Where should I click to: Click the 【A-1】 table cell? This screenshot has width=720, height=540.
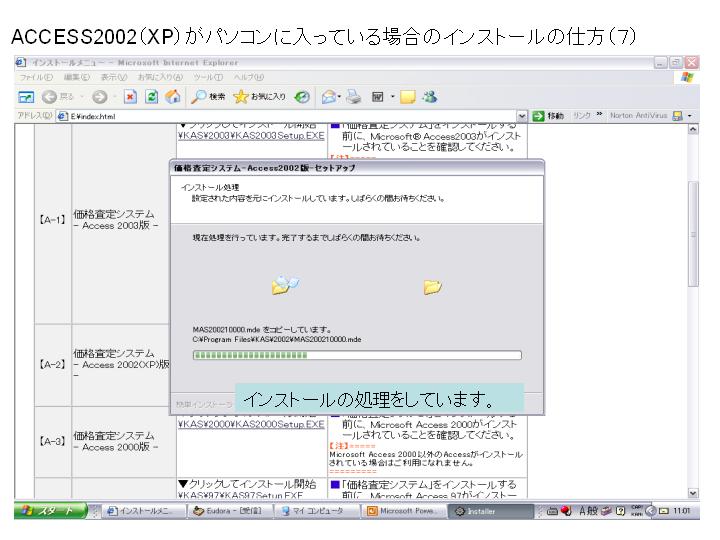coord(53,219)
